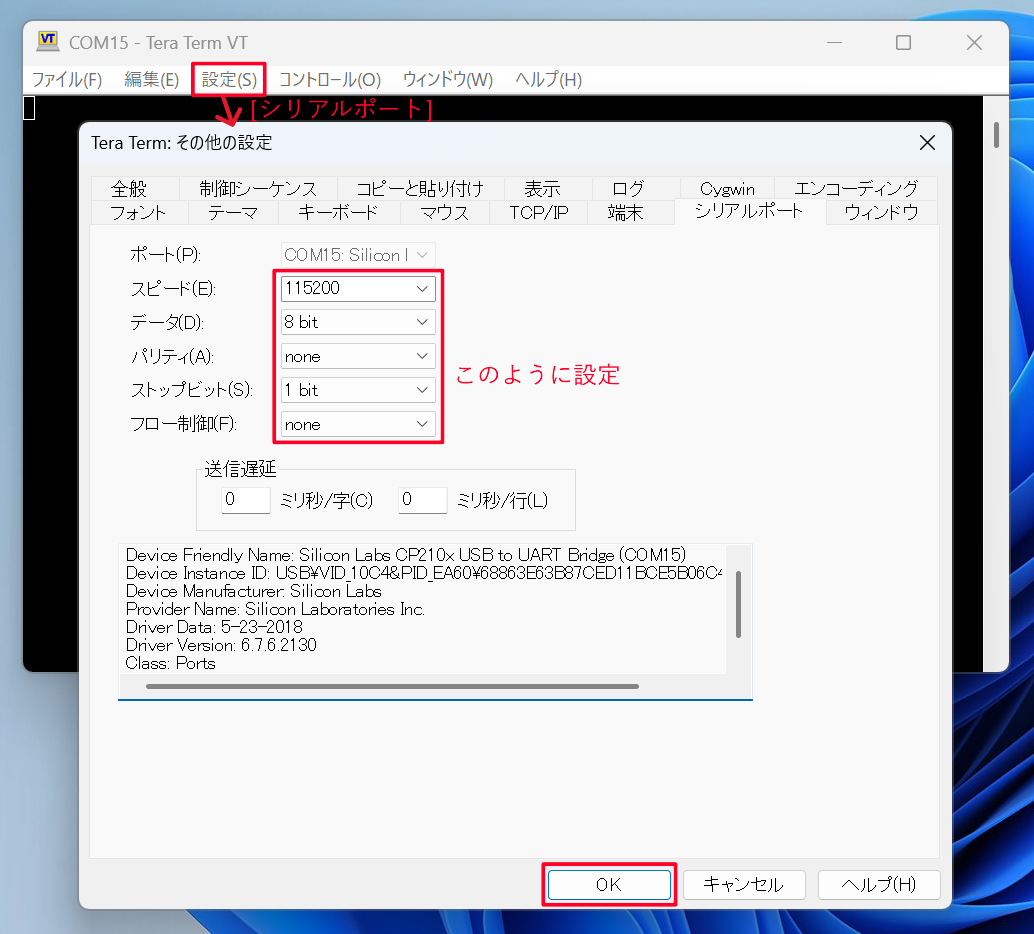The width and height of the screenshot is (1034, 934).
Task: Click the OK button
Action: point(609,885)
